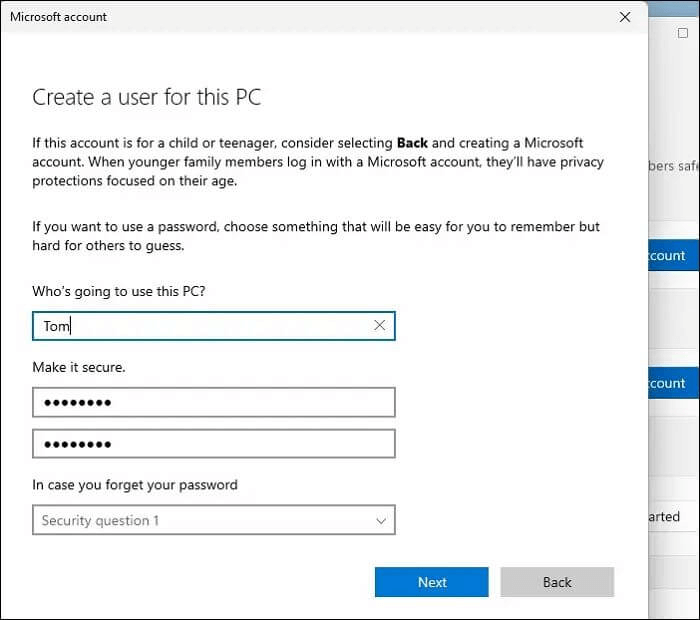Image resolution: width=700 pixels, height=620 pixels.
Task: Click the "In case you forget your password" label
Action: (135, 485)
